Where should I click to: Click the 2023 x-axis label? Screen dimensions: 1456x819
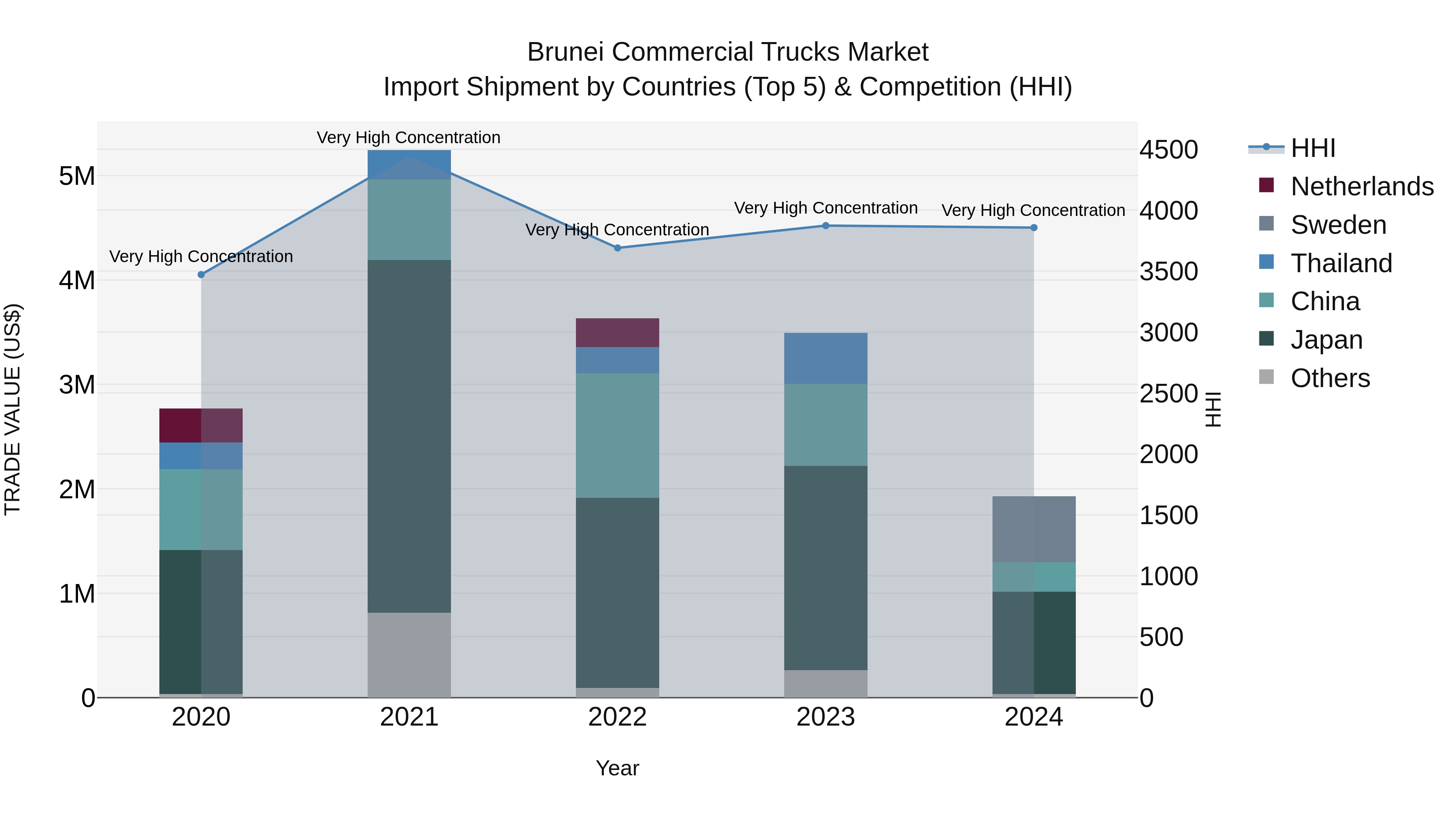826,718
